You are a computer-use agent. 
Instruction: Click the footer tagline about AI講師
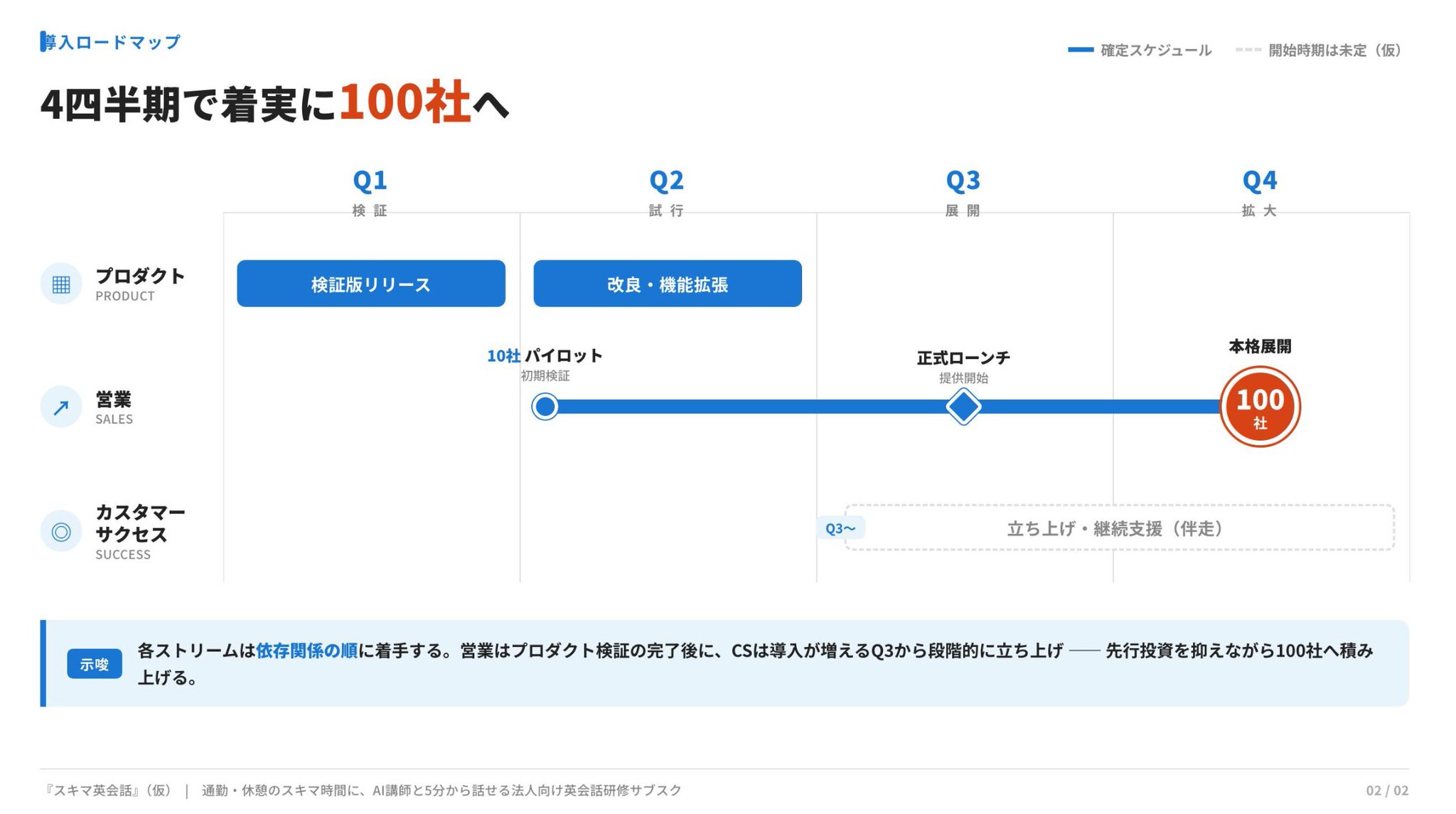click(441, 791)
